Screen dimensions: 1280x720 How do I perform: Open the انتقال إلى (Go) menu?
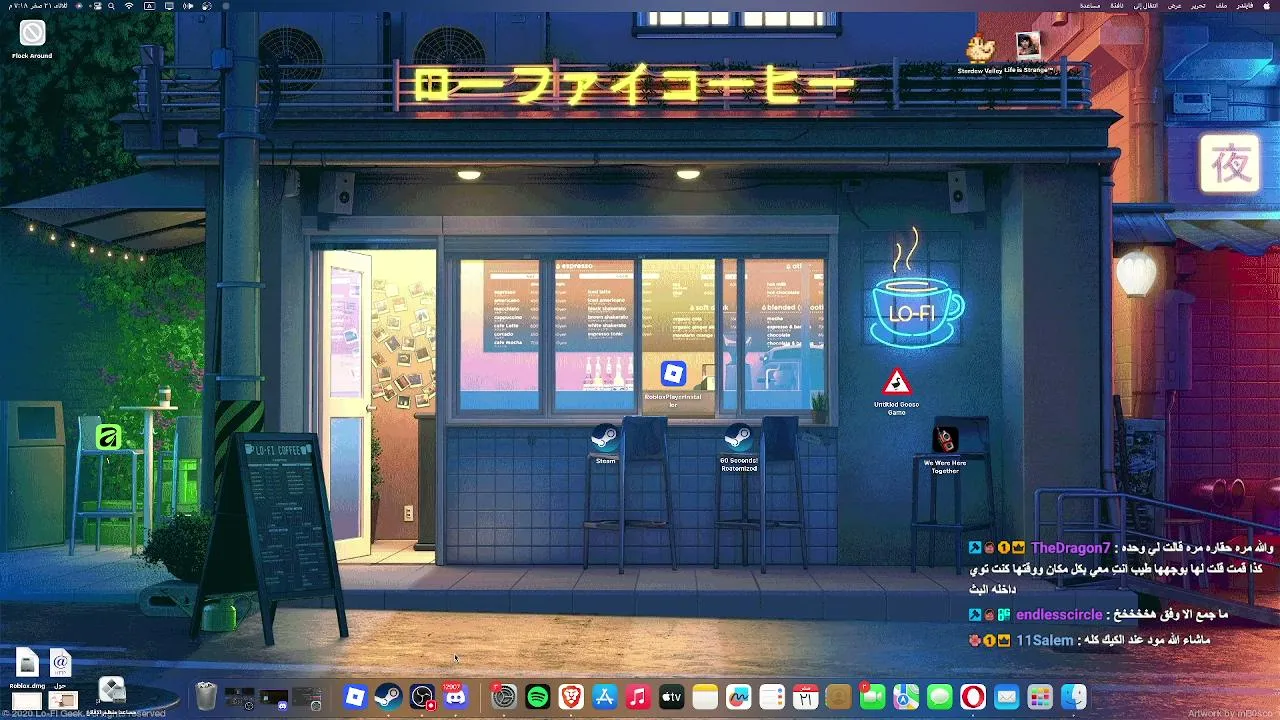pyautogui.click(x=1147, y=6)
